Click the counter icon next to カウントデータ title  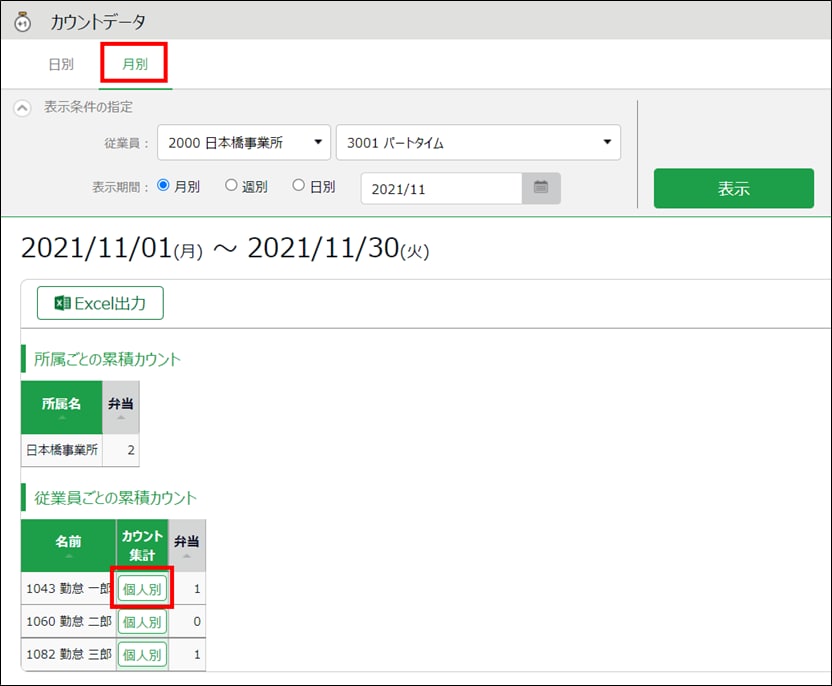(21, 21)
